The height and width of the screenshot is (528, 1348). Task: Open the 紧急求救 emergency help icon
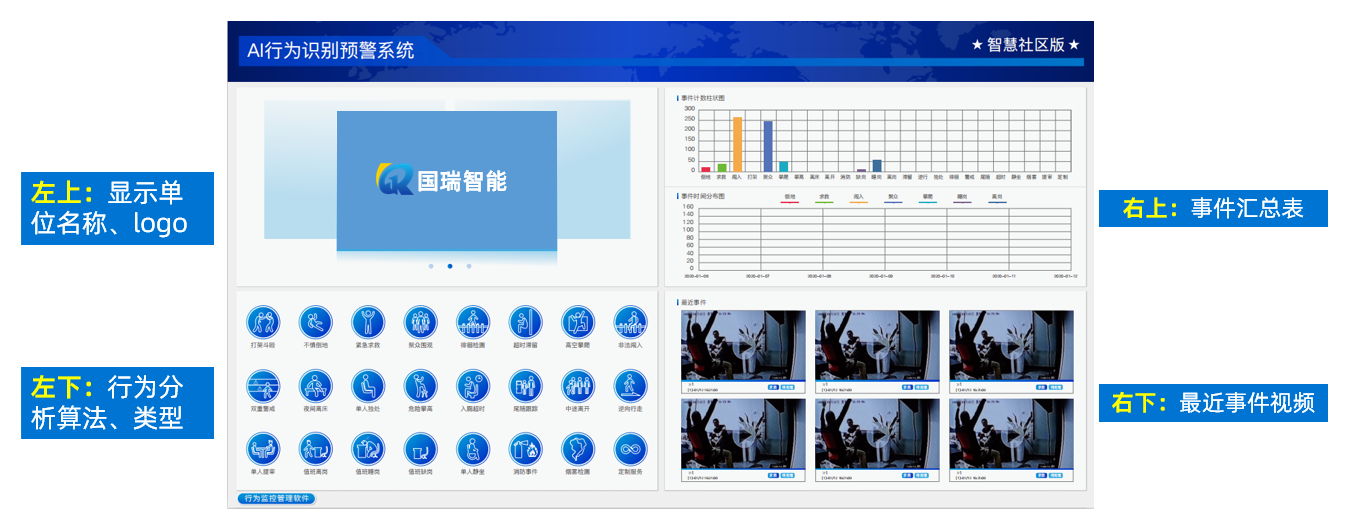[x=368, y=323]
